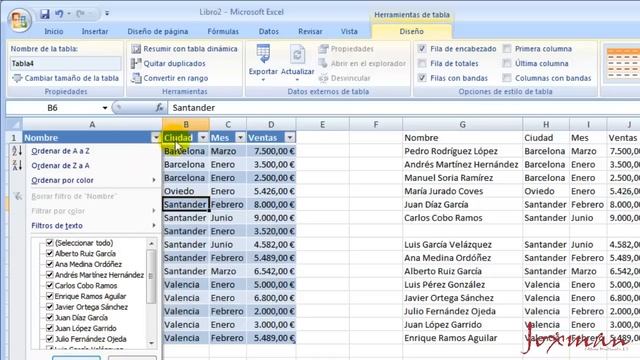Image resolution: width=640 pixels, height=360 pixels.
Task: Click the Convertir en rango icon
Action: tap(136, 78)
